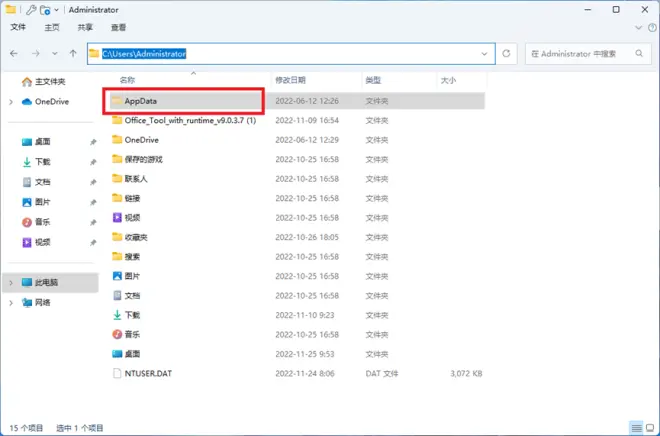The image size is (660, 436).
Task: Open the 主页 ribbon tab
Action: (x=52, y=27)
